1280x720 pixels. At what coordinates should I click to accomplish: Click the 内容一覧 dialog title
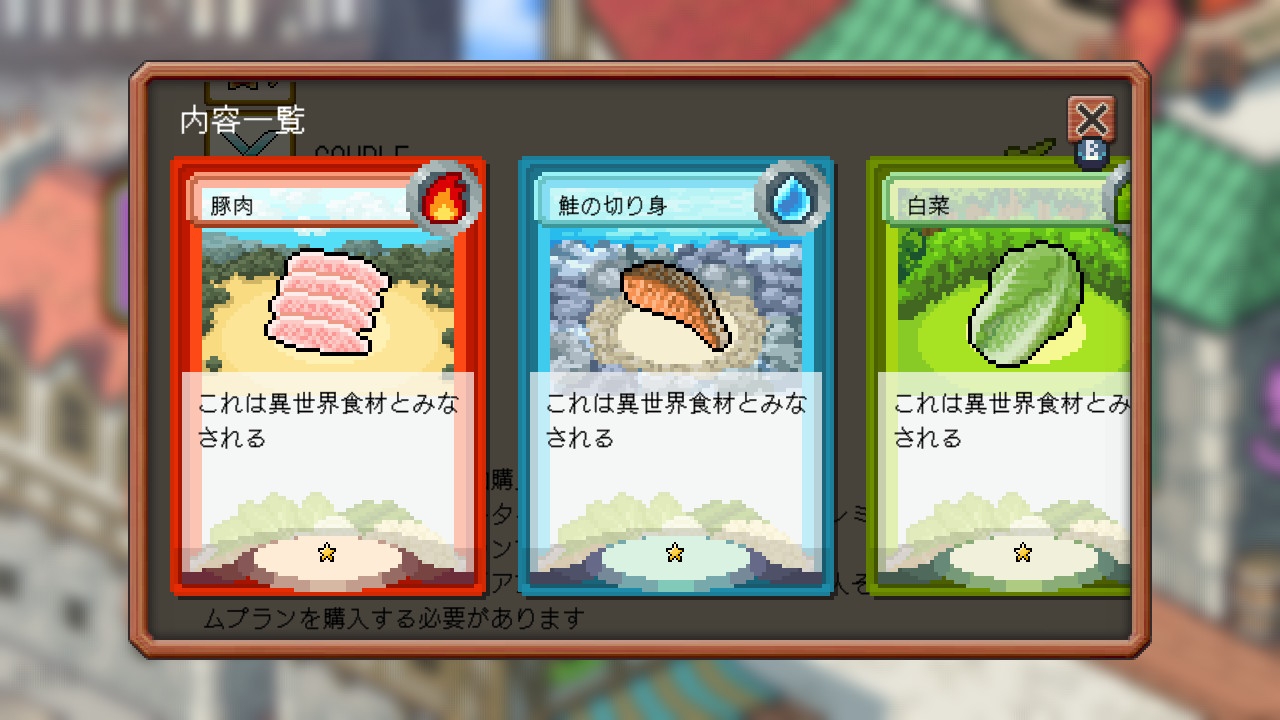tap(242, 121)
